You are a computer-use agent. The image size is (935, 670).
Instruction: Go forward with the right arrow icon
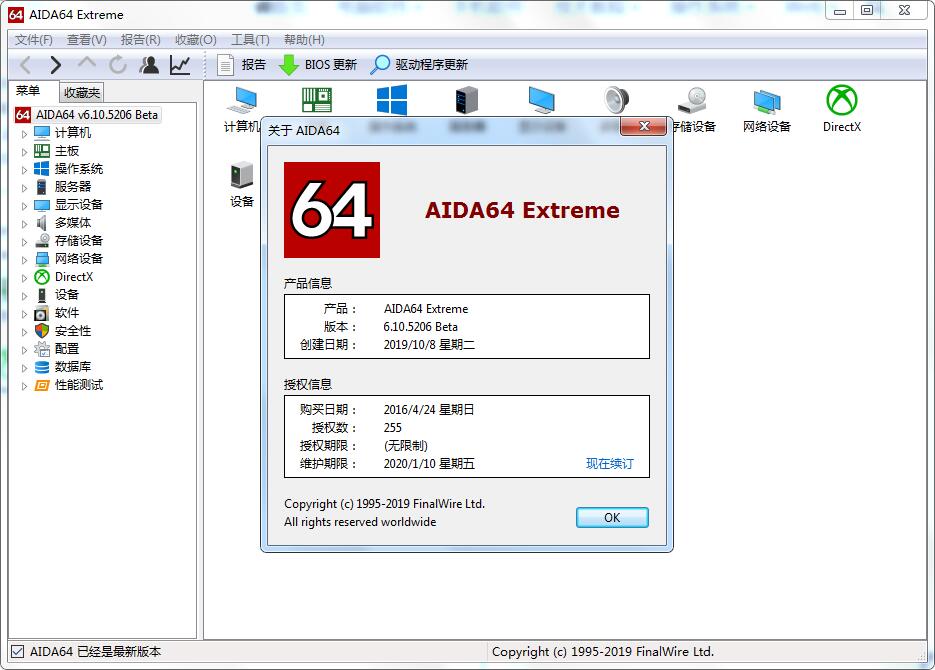[x=55, y=64]
